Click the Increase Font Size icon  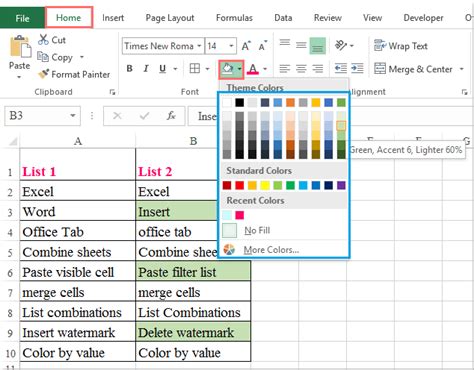click(246, 46)
